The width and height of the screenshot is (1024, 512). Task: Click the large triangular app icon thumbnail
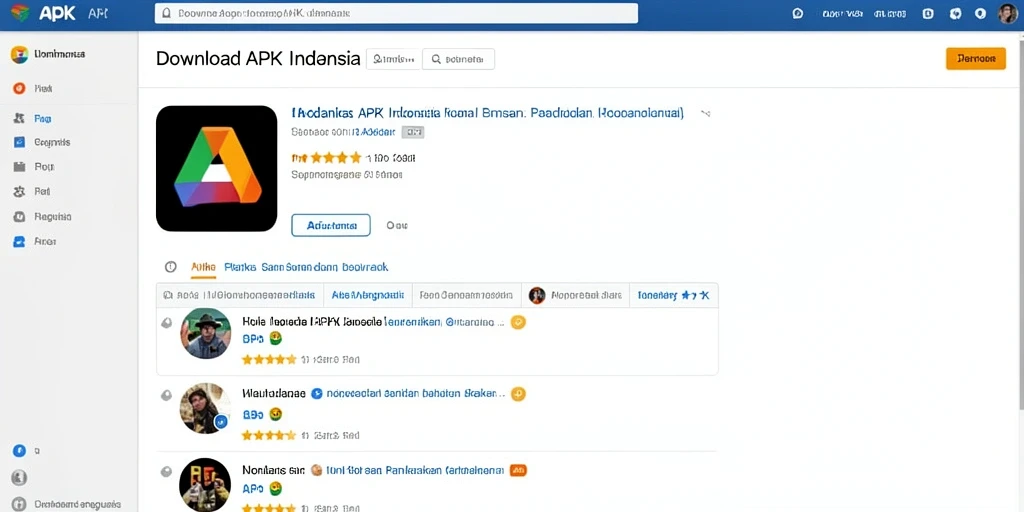(217, 168)
